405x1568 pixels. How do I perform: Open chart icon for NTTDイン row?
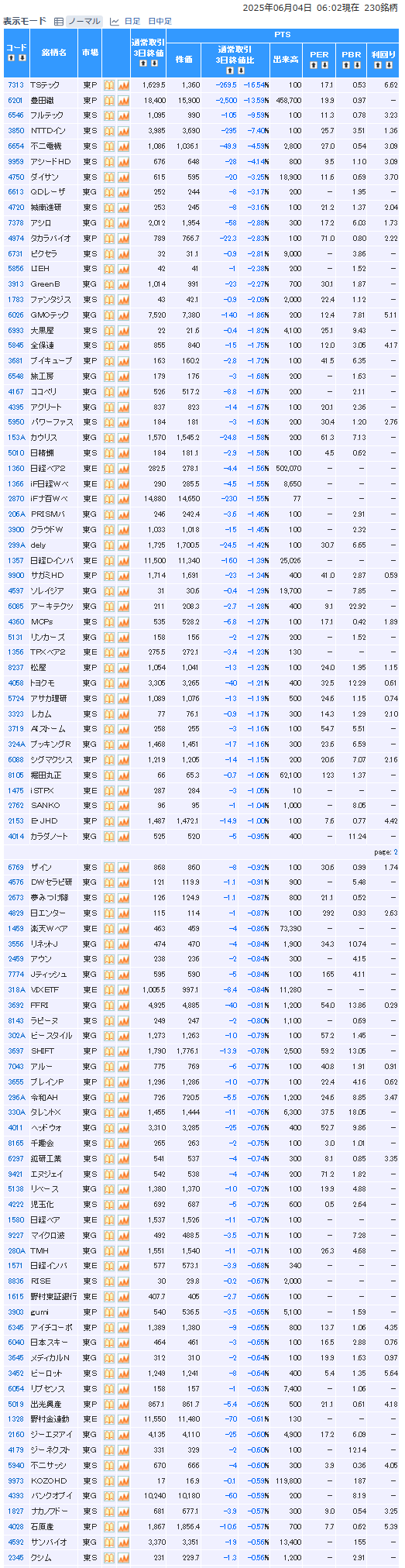point(123,131)
